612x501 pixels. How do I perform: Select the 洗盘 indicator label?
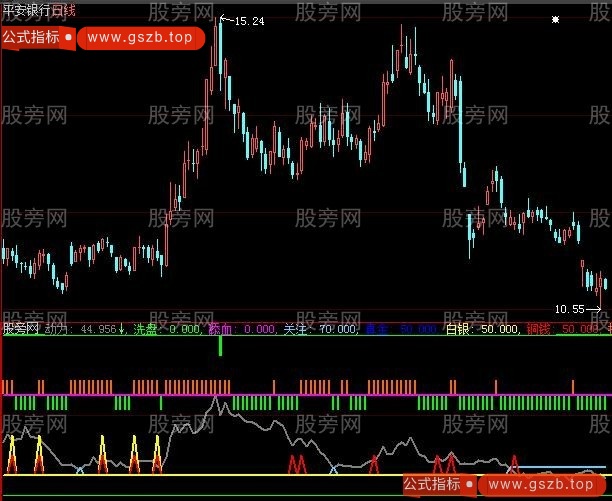click(145, 328)
